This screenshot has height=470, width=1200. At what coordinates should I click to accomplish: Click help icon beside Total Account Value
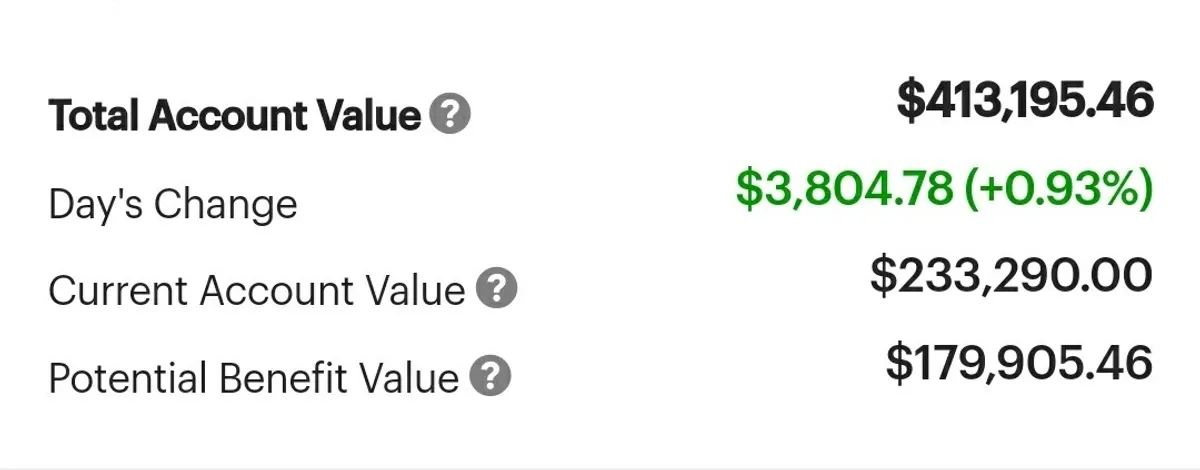click(449, 116)
